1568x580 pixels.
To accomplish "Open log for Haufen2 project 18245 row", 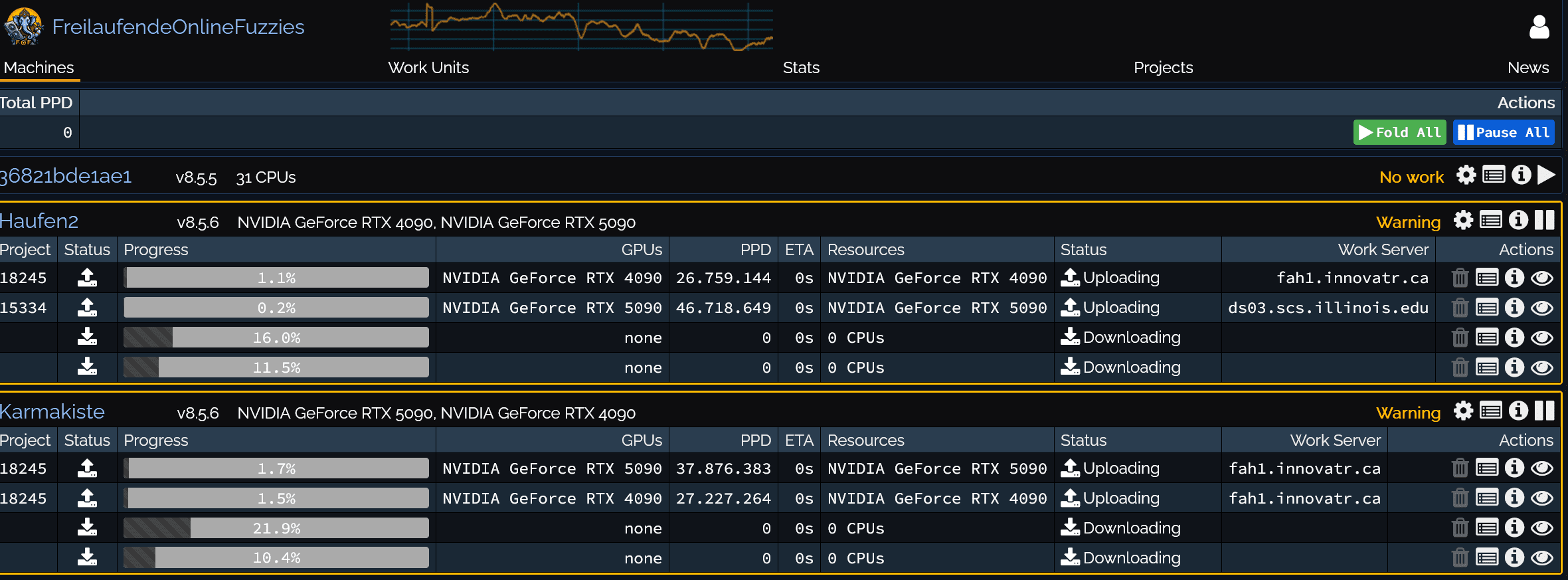I will click(x=1487, y=278).
